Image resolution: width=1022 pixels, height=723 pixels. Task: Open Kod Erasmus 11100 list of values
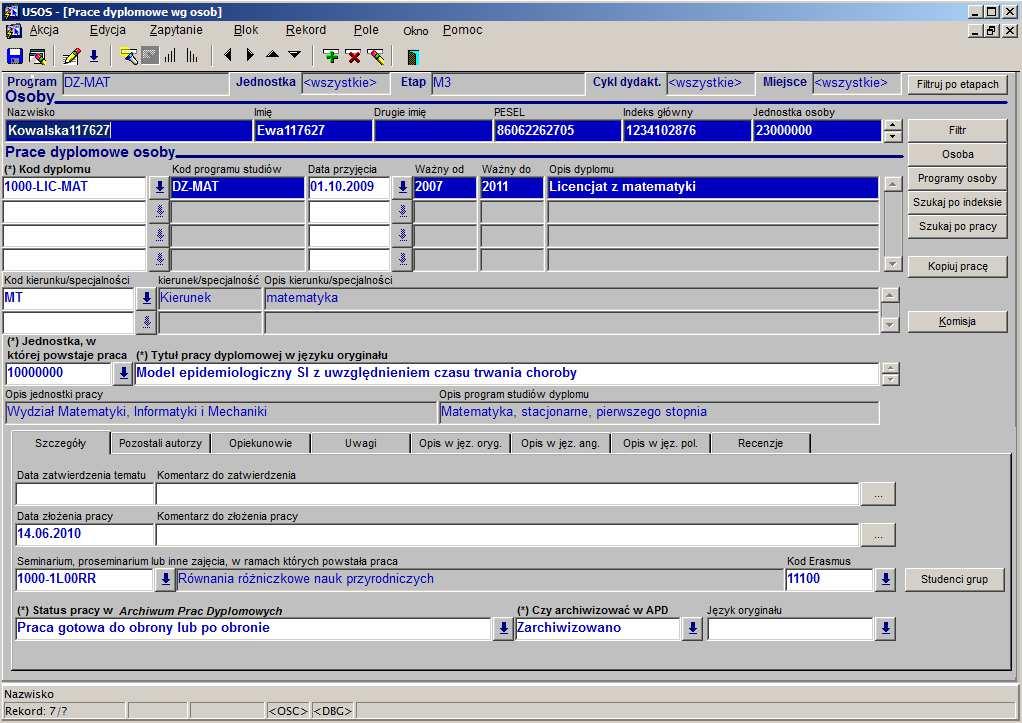pos(885,579)
